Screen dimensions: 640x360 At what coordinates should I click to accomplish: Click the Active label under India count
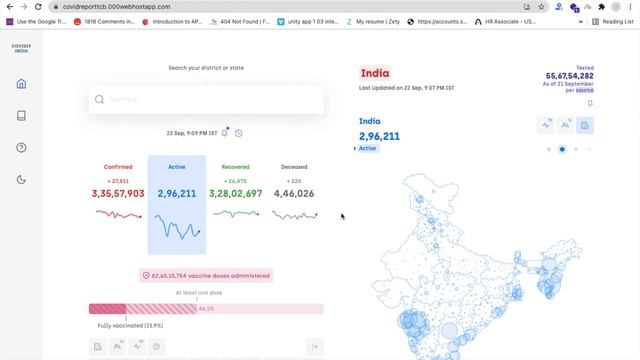(367, 149)
